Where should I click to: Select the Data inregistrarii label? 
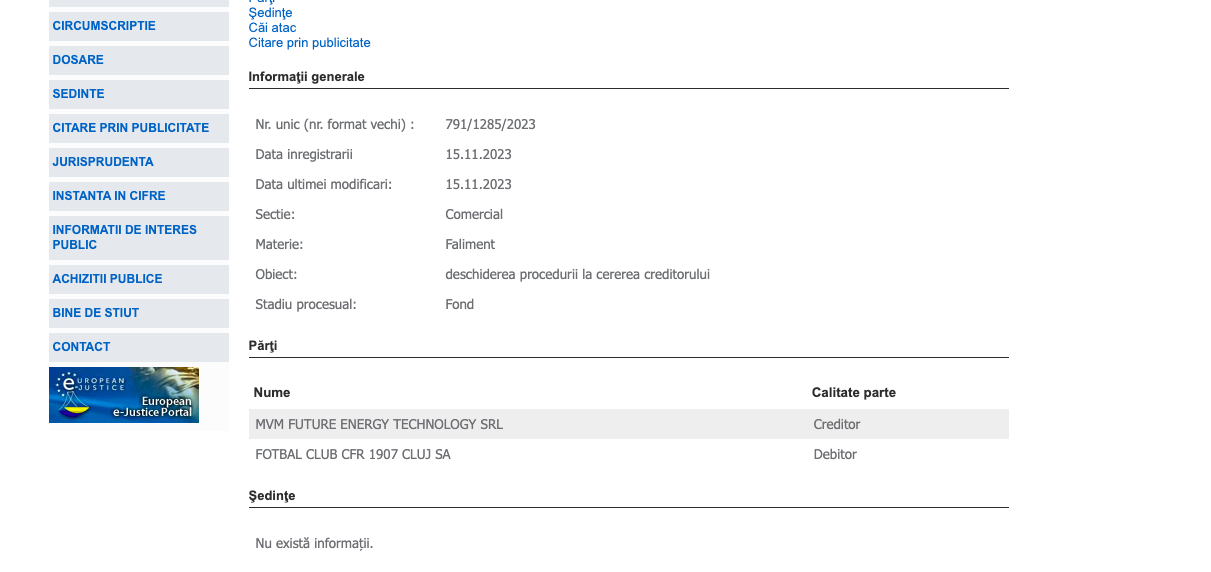point(304,155)
